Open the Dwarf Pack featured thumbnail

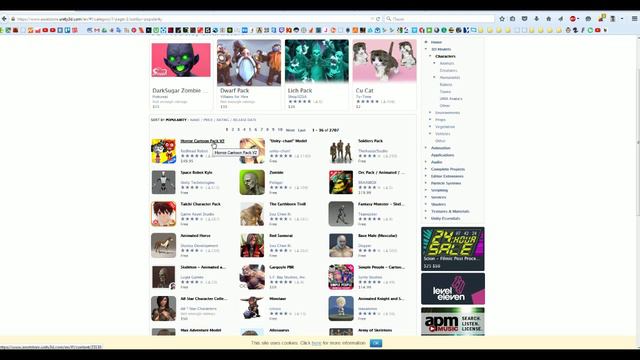(249, 62)
